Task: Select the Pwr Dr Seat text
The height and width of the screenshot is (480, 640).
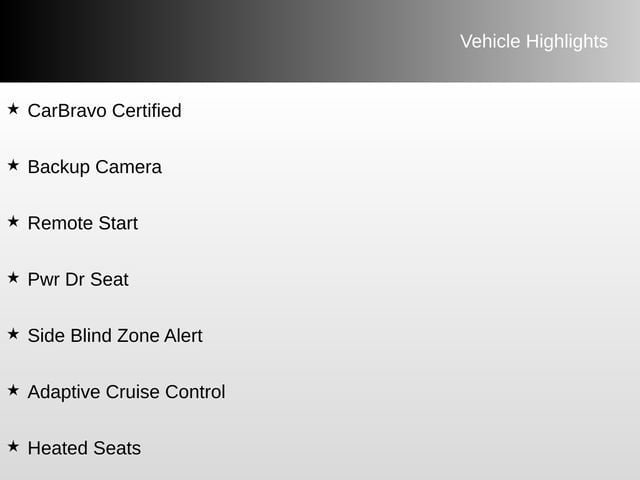Action: (78, 279)
